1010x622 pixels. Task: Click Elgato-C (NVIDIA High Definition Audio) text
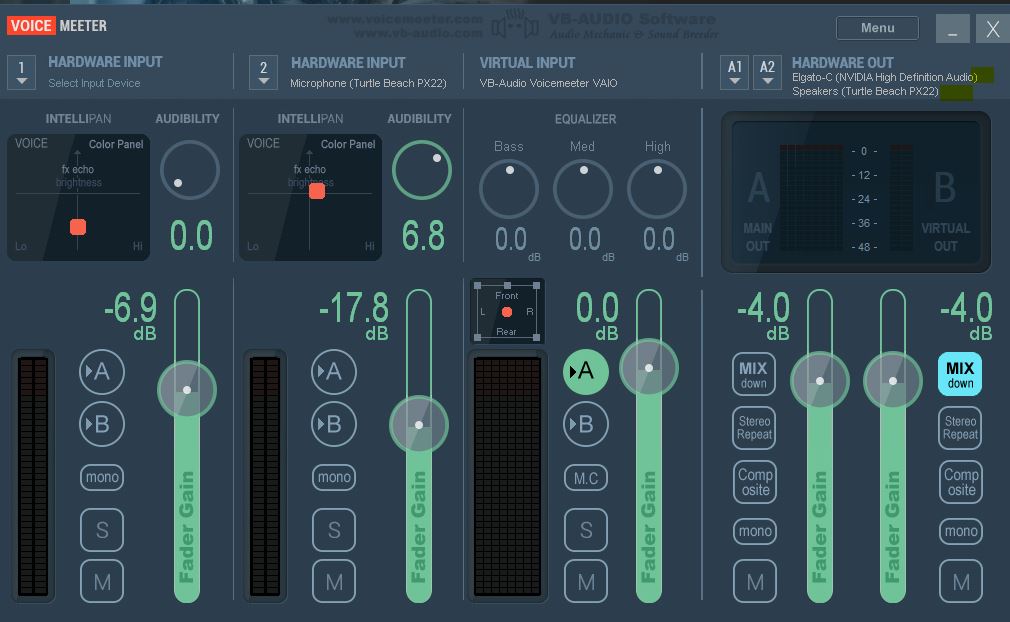coord(884,77)
